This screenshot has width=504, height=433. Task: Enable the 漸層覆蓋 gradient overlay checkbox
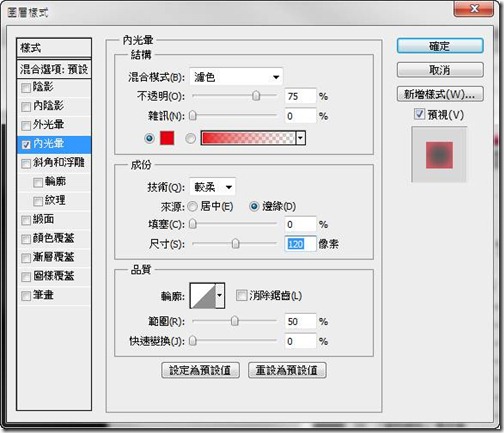click(26, 258)
